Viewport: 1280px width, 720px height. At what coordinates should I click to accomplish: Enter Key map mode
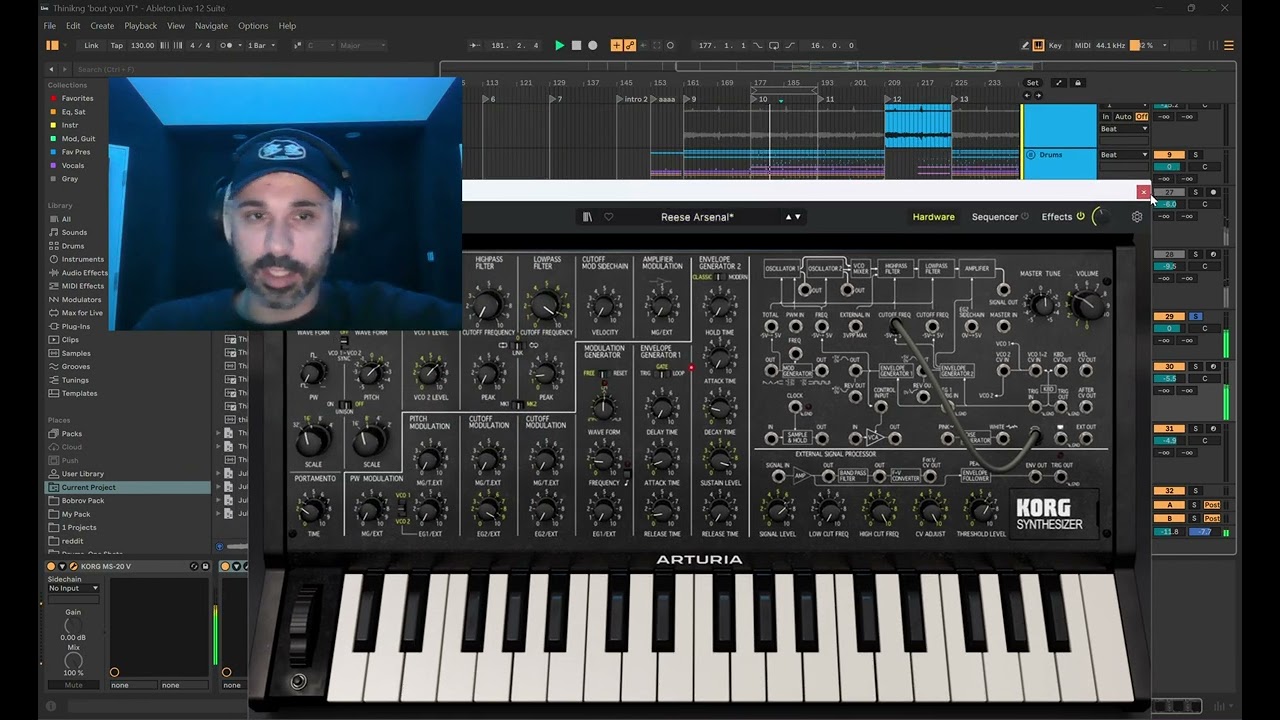click(x=1055, y=45)
